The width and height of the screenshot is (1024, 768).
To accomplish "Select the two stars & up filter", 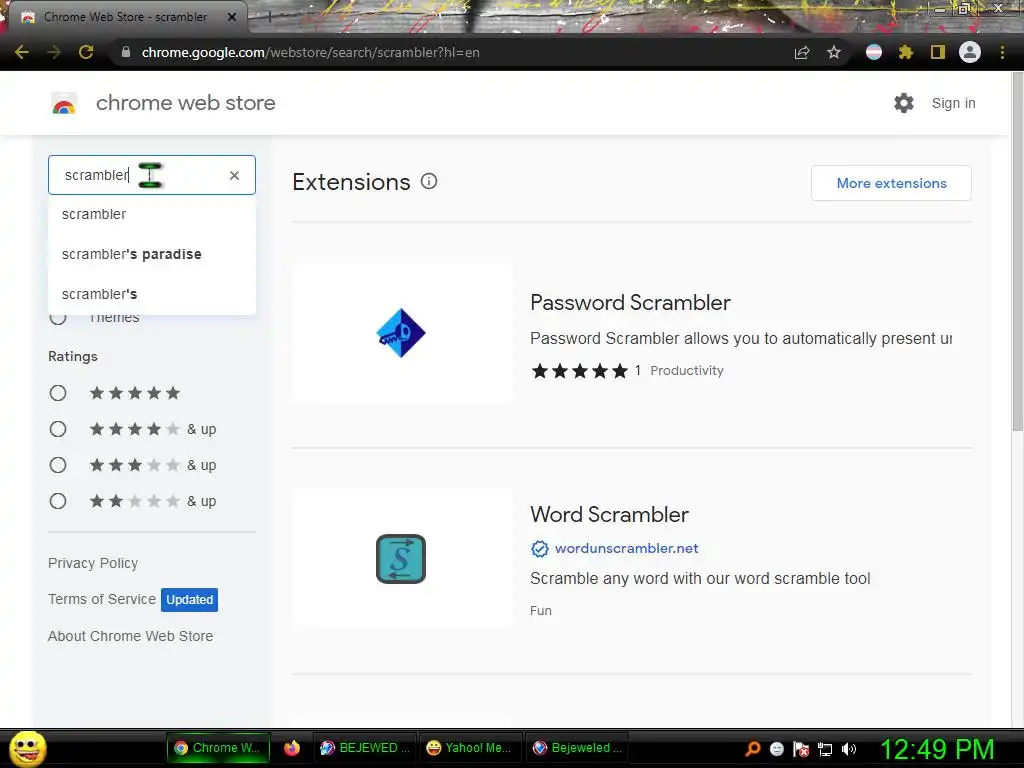I will [58, 501].
